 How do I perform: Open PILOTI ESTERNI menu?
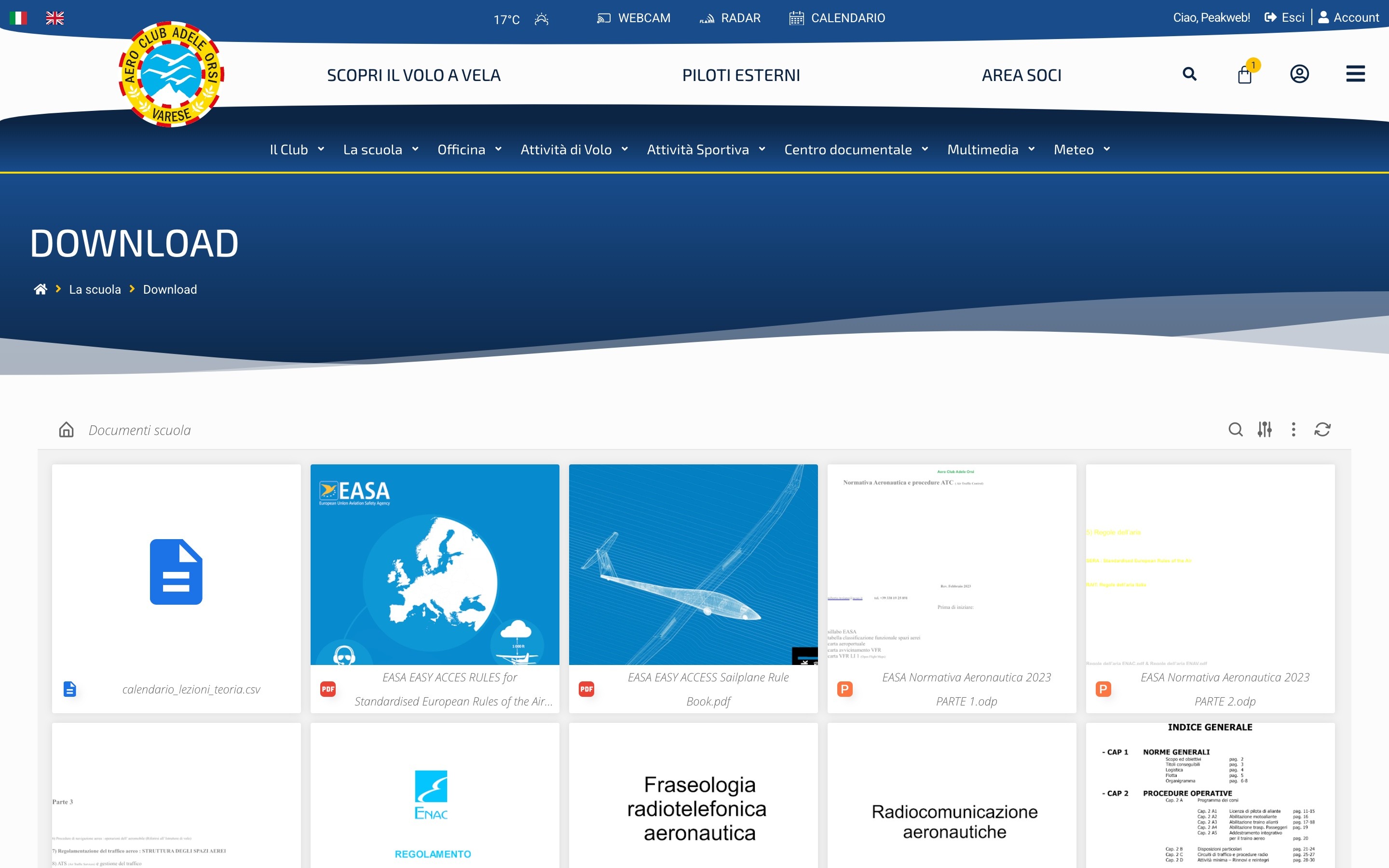(x=741, y=75)
